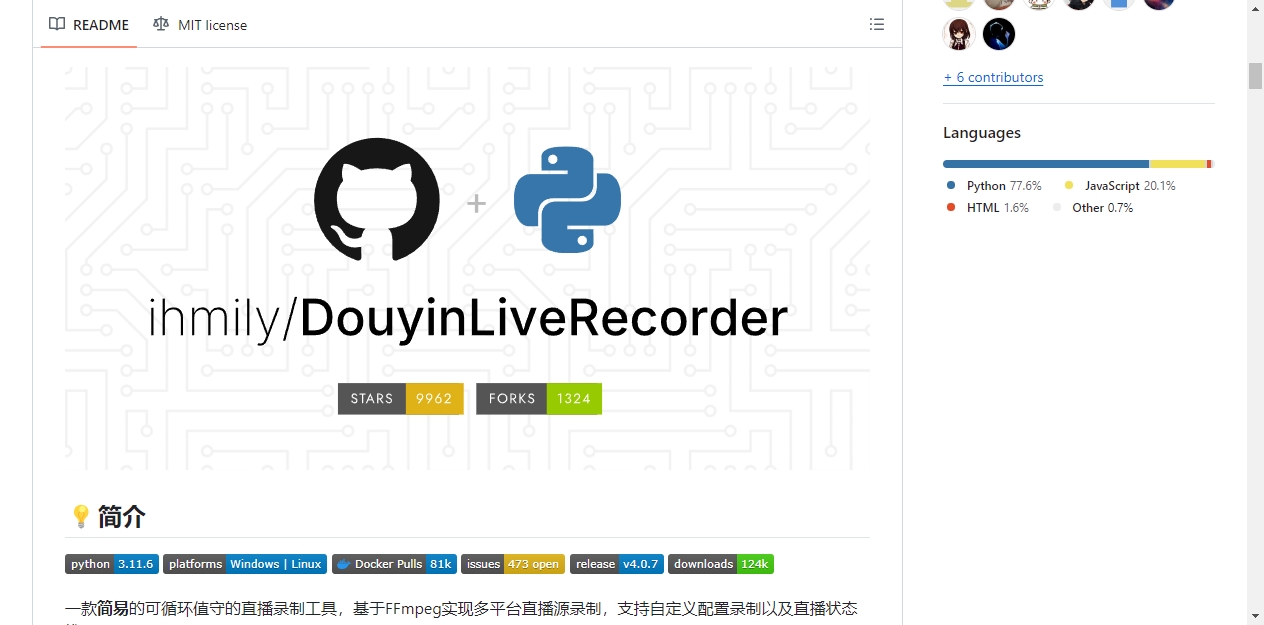Image resolution: width=1264 pixels, height=625 pixels.
Task: Open the Python 77.6% language link
Action: (x=993, y=186)
